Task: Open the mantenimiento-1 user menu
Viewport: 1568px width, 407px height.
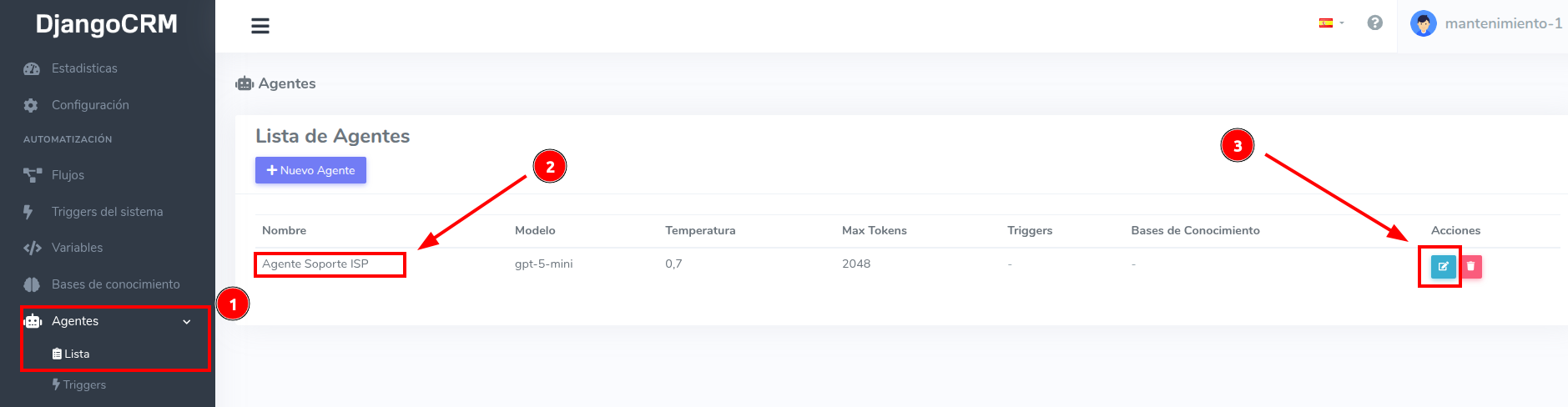Action: coord(1503,23)
